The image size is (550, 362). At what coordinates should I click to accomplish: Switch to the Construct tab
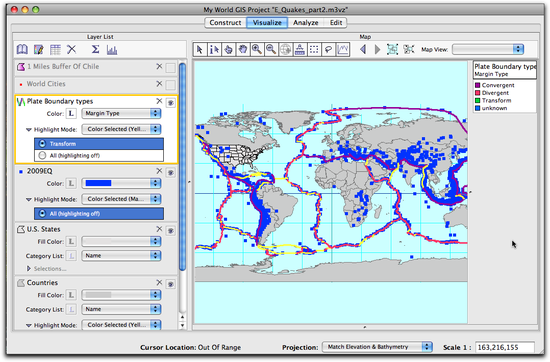226,23
